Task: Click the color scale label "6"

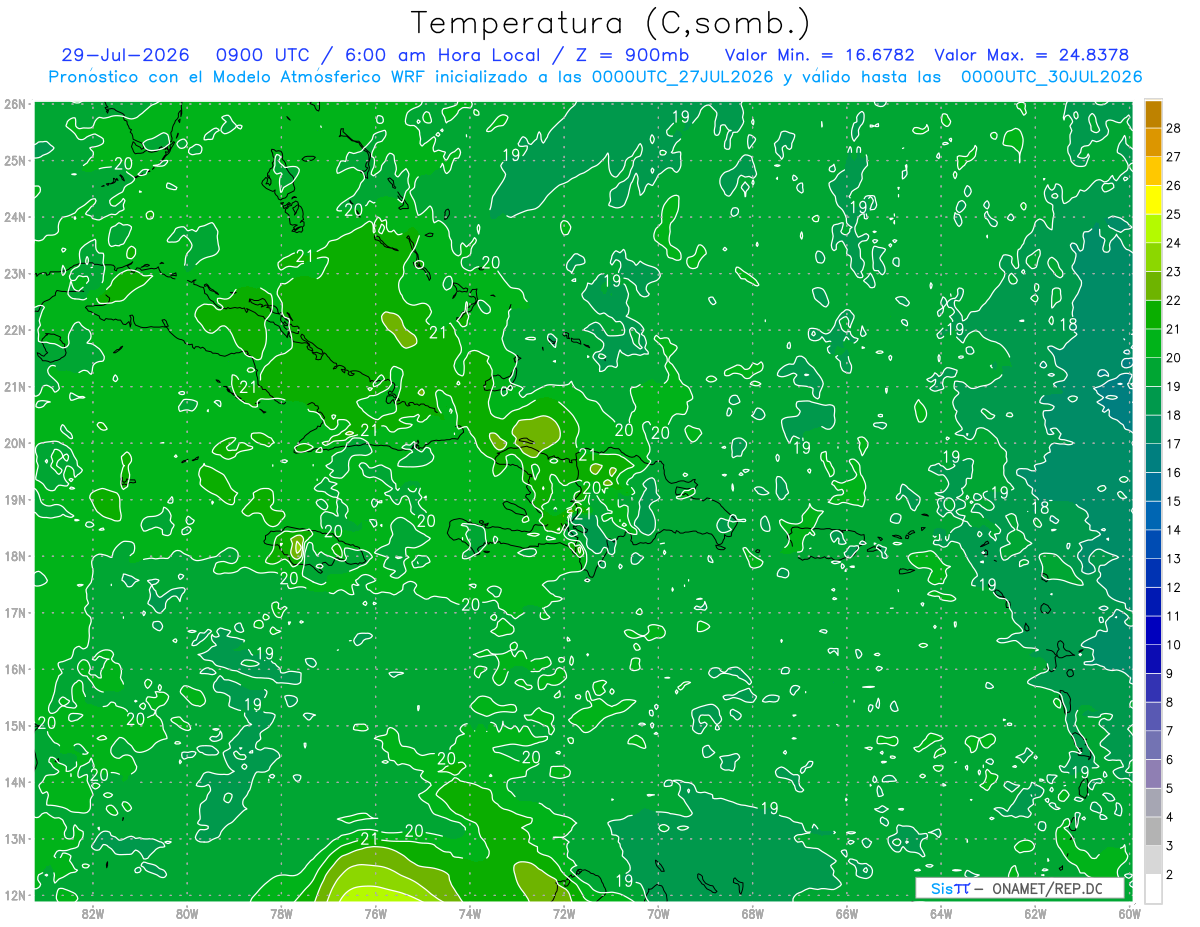Action: (x=1170, y=760)
